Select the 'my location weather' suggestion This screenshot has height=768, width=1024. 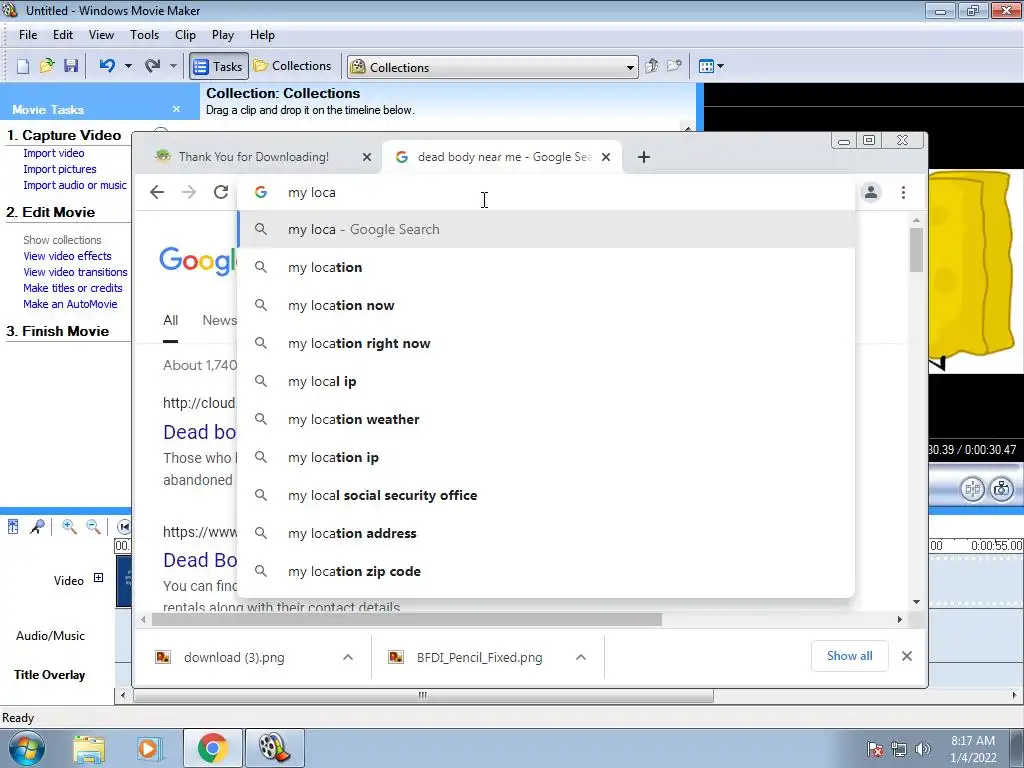546,419
